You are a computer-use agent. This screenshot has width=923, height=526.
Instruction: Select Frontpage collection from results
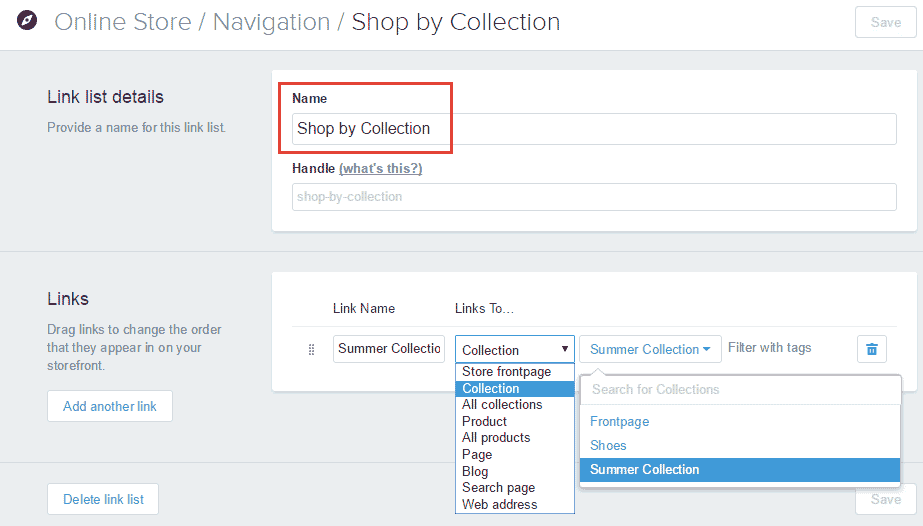(x=619, y=422)
